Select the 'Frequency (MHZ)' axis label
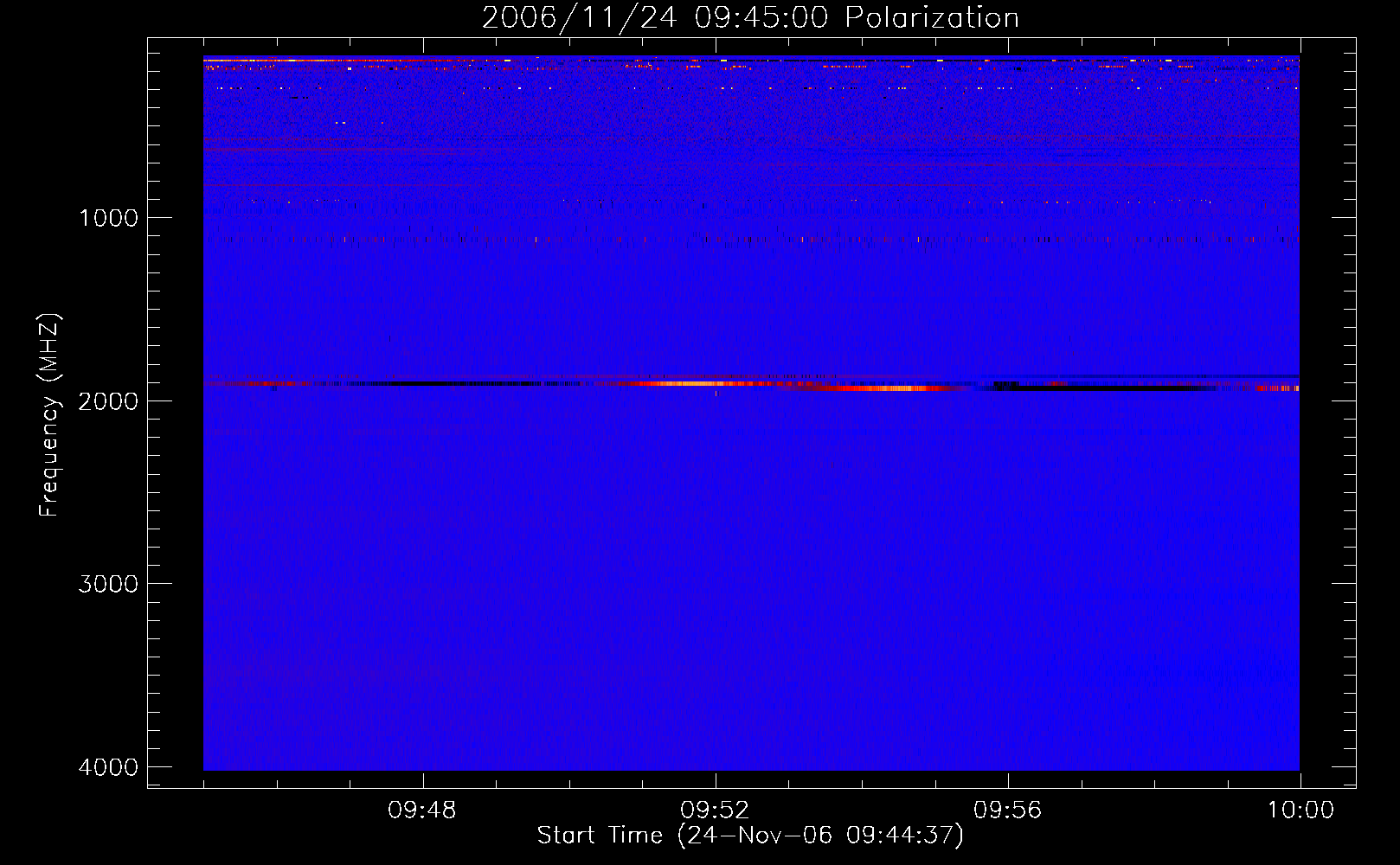The height and width of the screenshot is (865, 1400). click(x=50, y=415)
